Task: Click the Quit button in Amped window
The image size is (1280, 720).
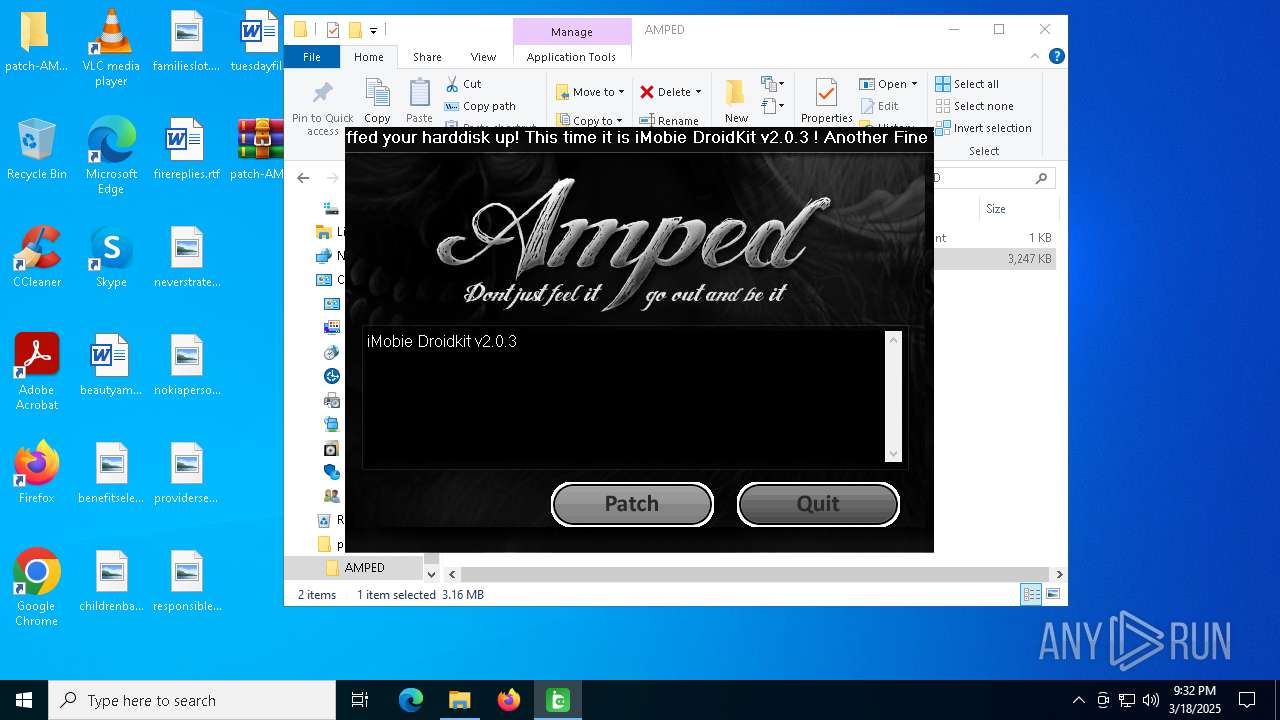Action: pyautogui.click(x=818, y=504)
